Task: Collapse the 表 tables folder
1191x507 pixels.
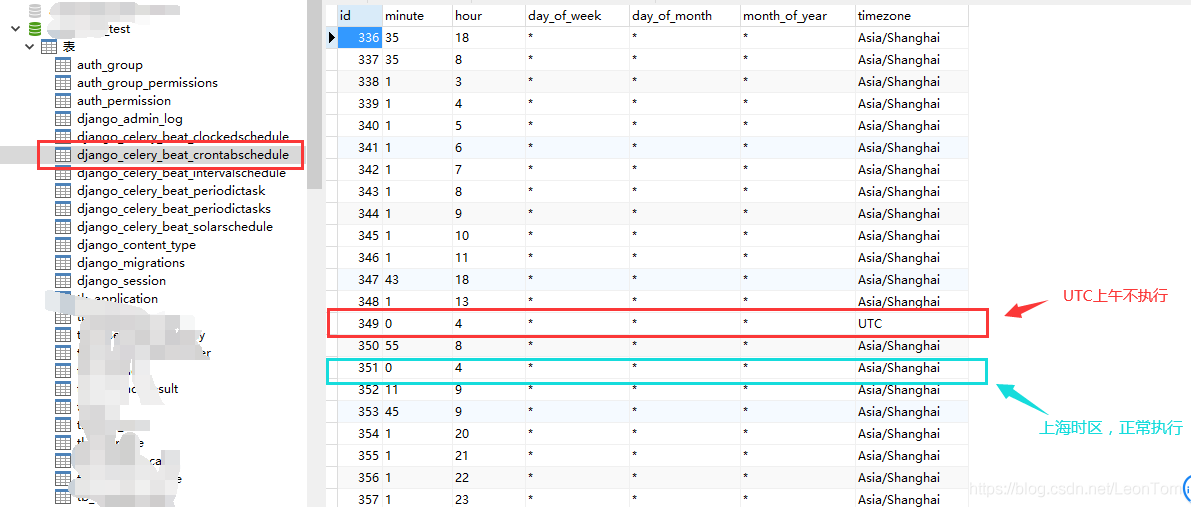Action: [x=30, y=47]
